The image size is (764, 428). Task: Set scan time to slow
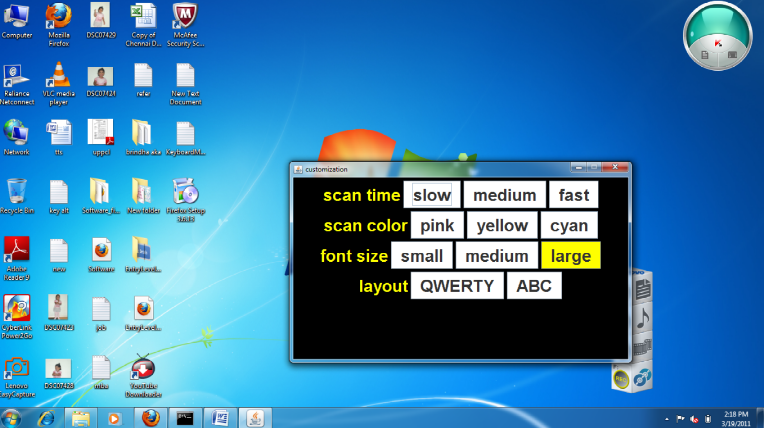tap(432, 196)
